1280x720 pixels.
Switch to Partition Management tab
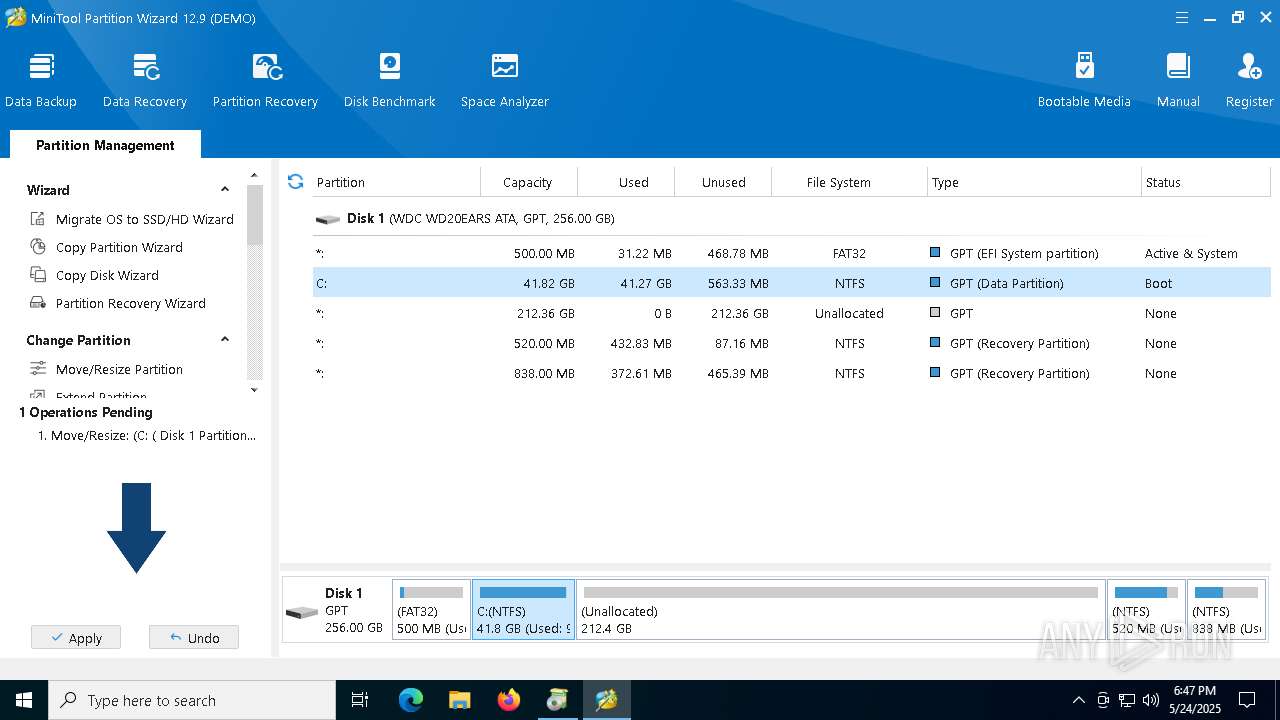[x=105, y=145]
